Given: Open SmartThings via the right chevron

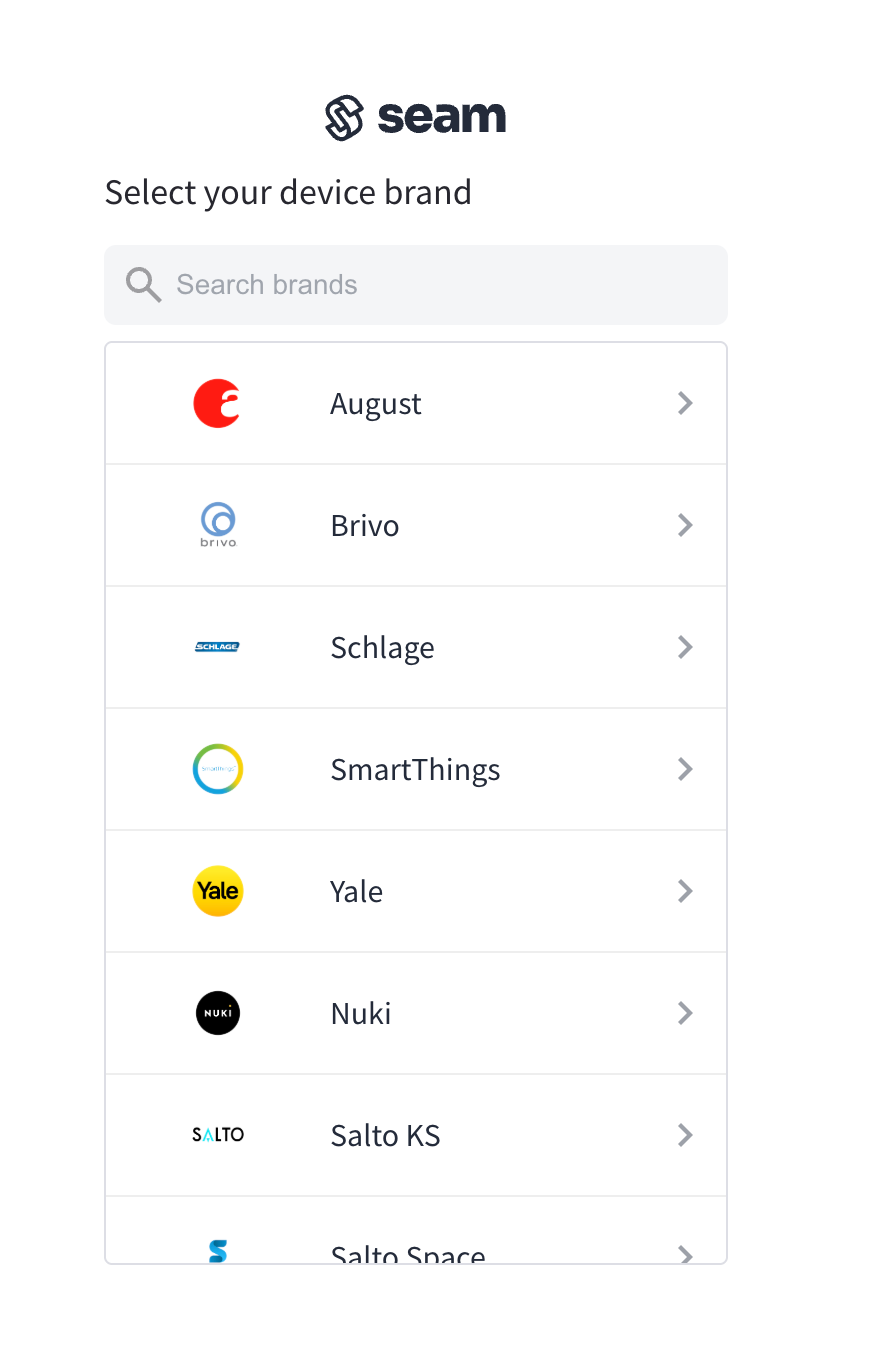Looking at the screenshot, I should pos(685,769).
